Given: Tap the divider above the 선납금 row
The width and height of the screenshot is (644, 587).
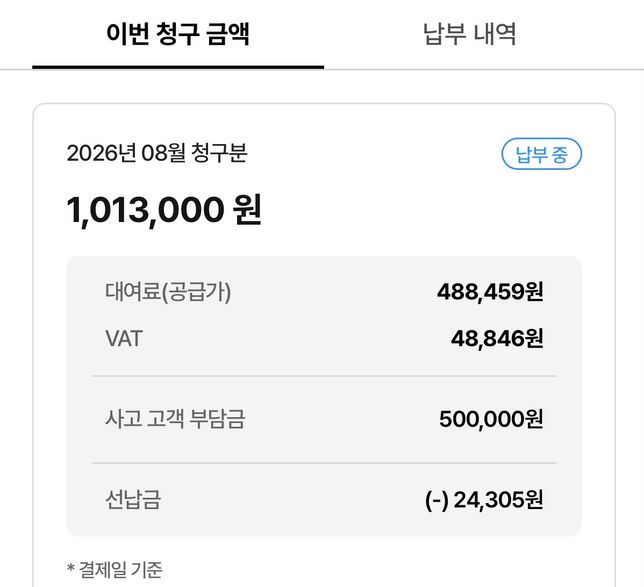Looking at the screenshot, I should pyautogui.click(x=324, y=463).
